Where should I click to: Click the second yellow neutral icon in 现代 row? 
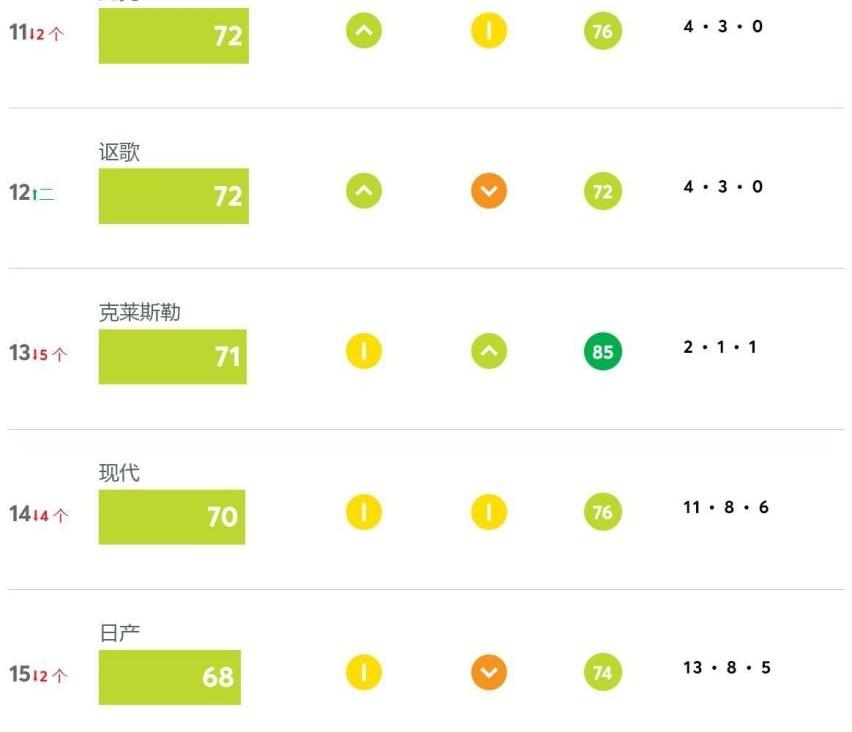(488, 512)
